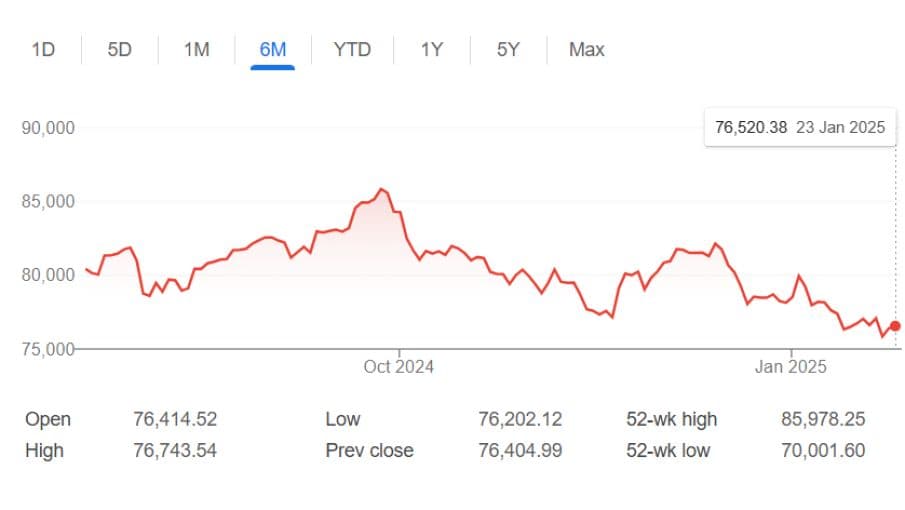Show the 1M chart view

[196, 49]
